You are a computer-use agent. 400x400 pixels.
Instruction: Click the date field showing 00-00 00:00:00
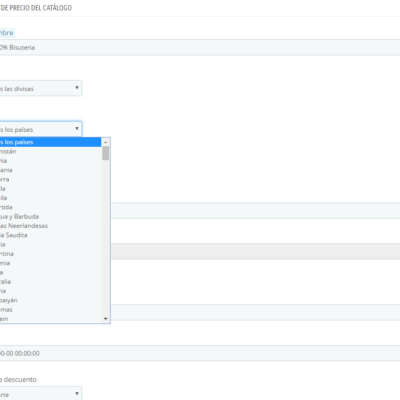200,353
